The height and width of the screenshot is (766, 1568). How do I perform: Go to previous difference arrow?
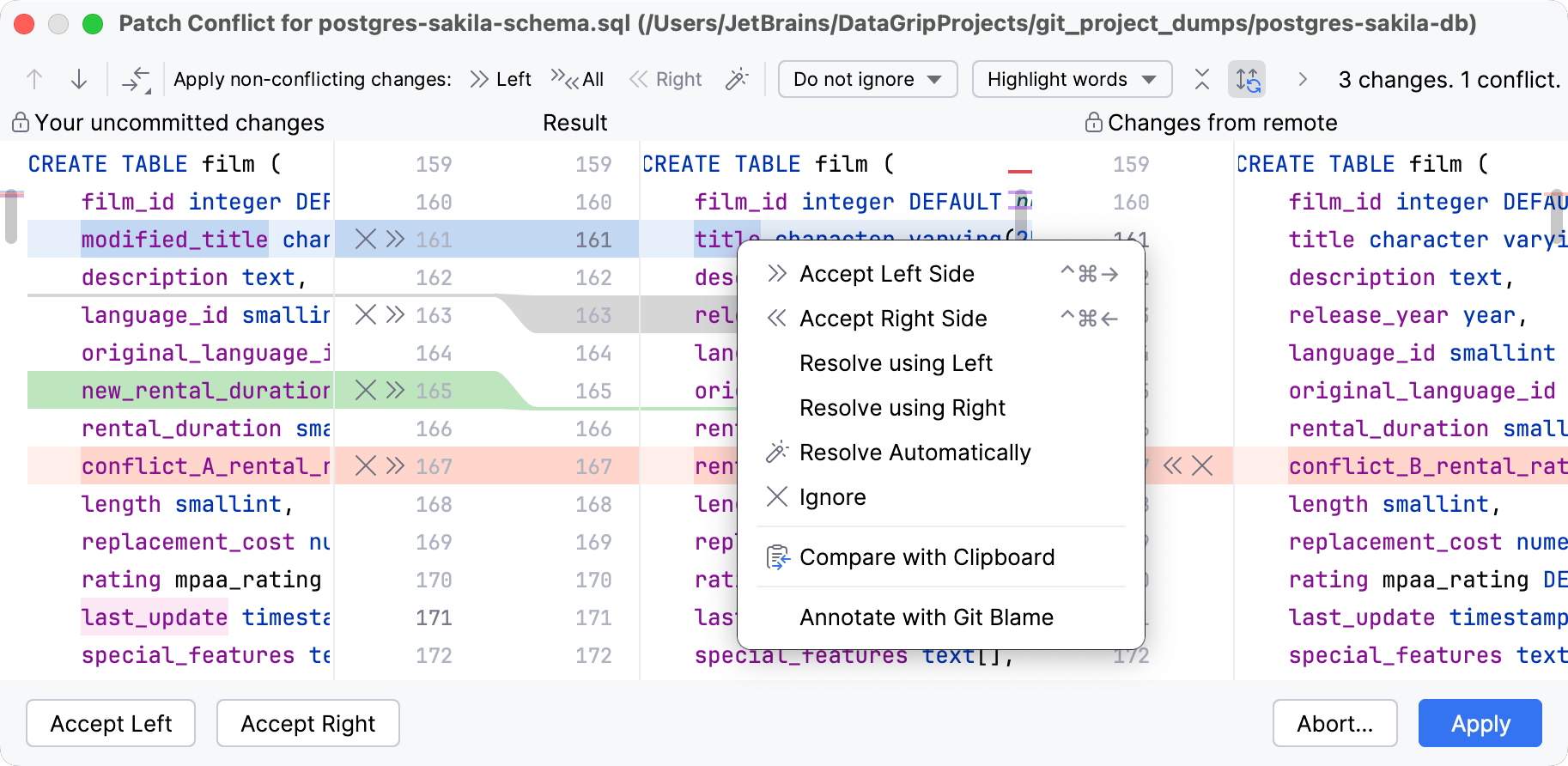pyautogui.click(x=34, y=80)
